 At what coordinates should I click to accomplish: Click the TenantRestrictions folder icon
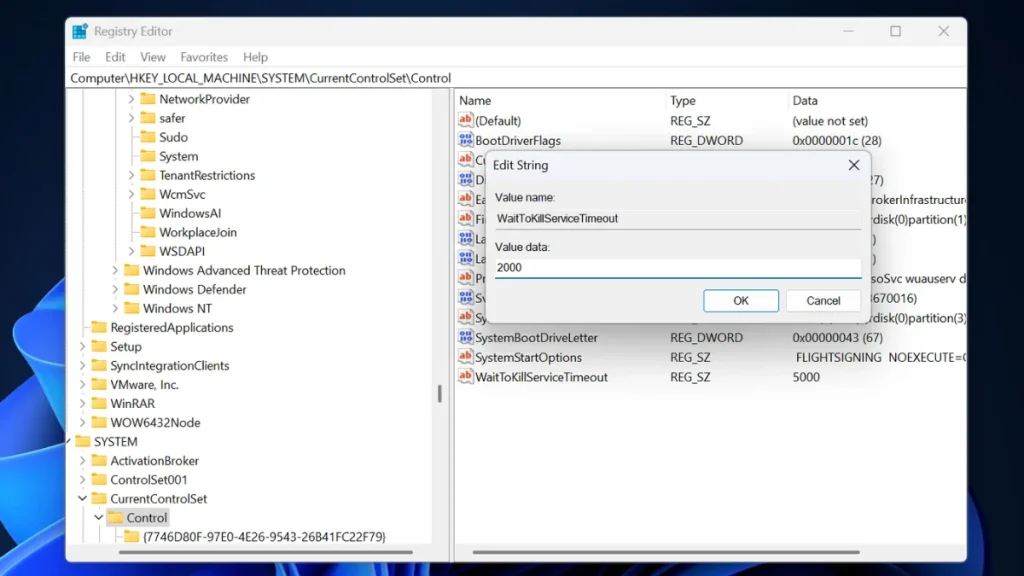pos(148,174)
